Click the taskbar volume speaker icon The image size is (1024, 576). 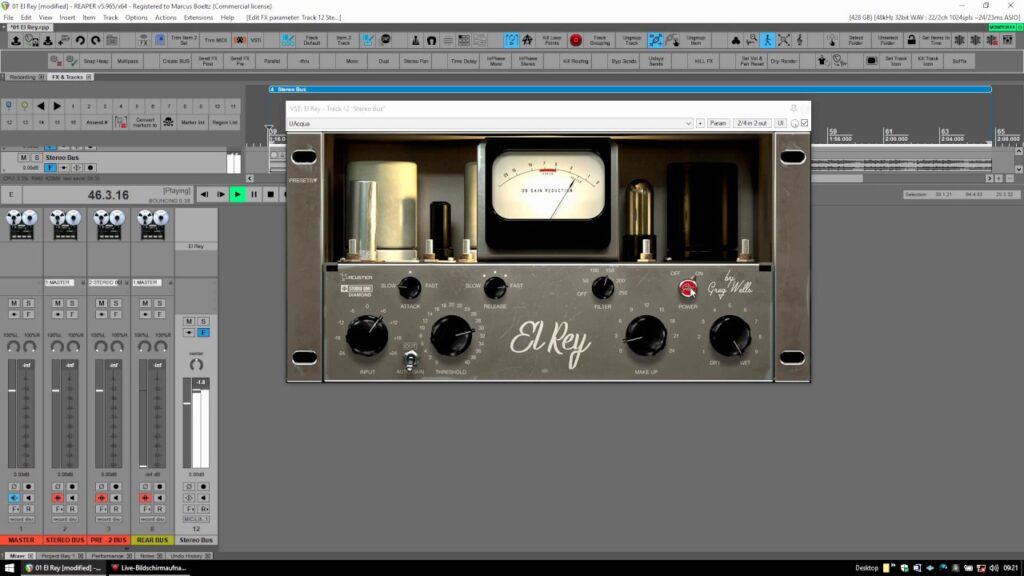point(994,568)
